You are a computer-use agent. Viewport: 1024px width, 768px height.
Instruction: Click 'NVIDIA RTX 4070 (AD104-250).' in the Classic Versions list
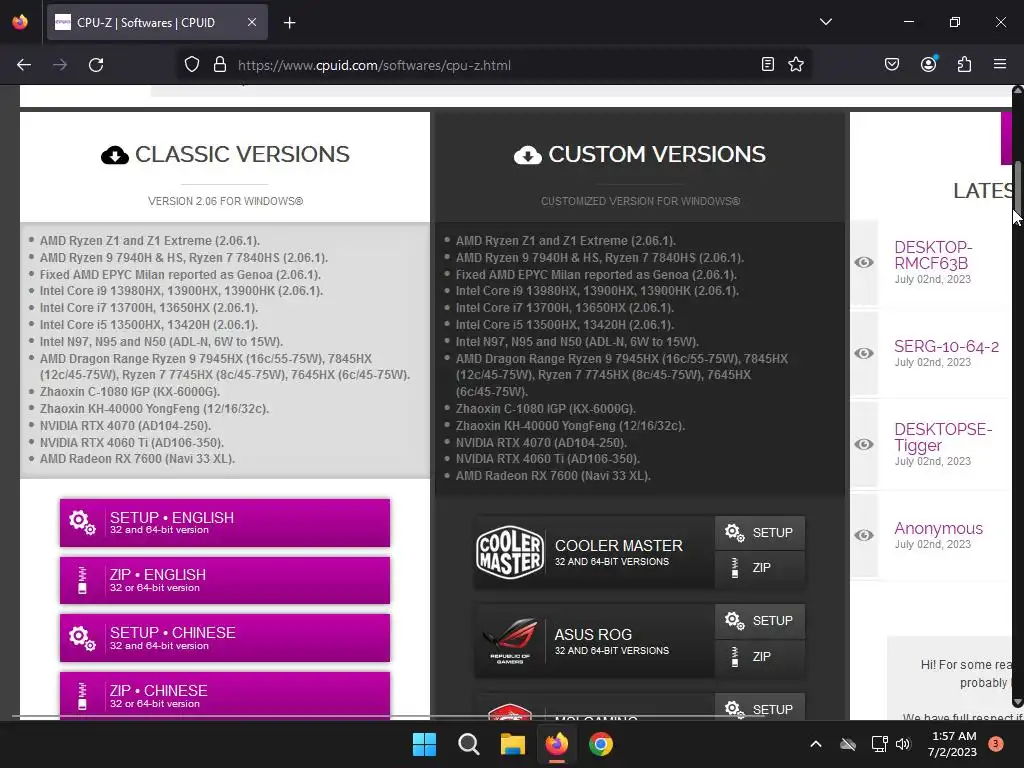pyautogui.click(x=125, y=426)
